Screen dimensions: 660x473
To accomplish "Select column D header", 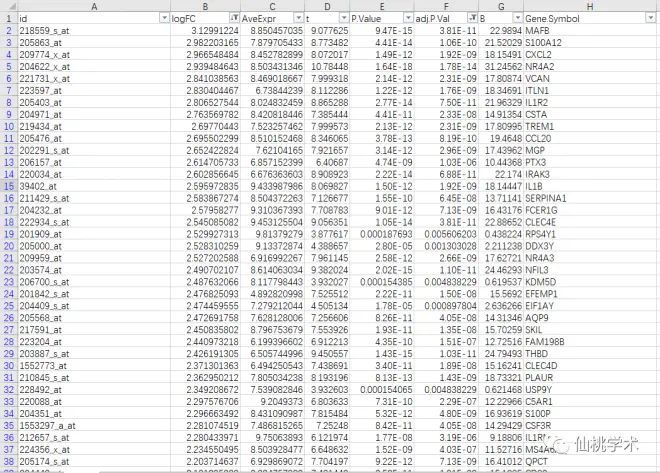I will (327, 6).
